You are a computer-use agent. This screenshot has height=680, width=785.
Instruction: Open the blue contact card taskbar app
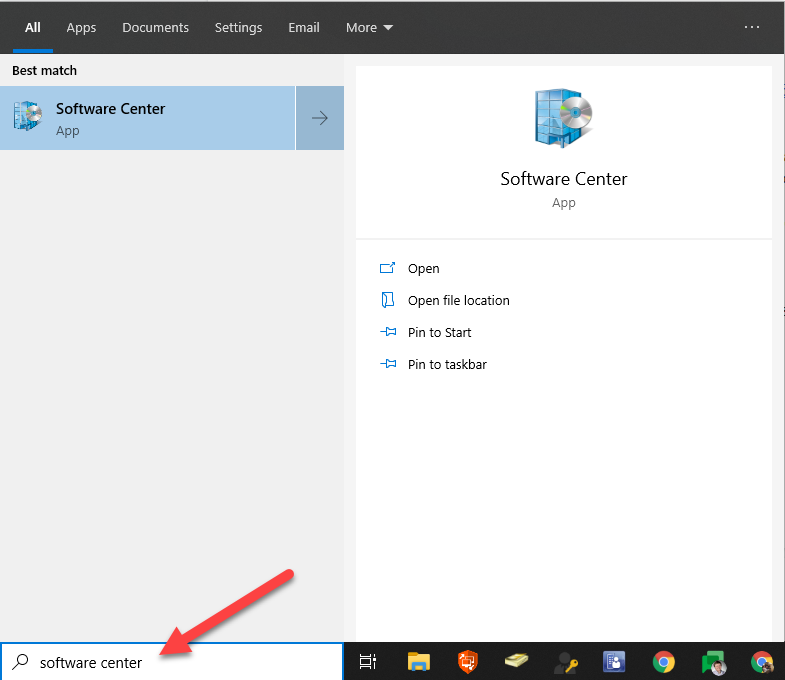click(614, 662)
